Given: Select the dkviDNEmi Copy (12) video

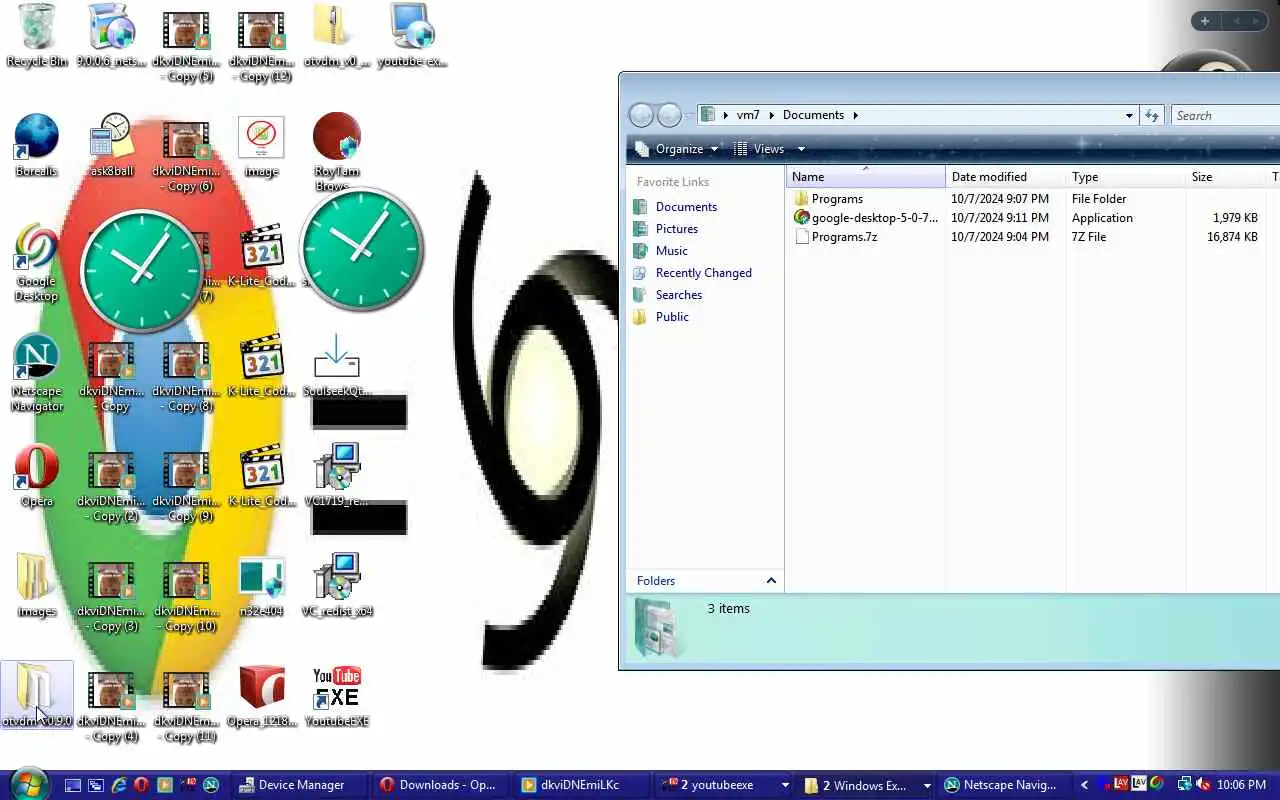Looking at the screenshot, I should tap(262, 45).
